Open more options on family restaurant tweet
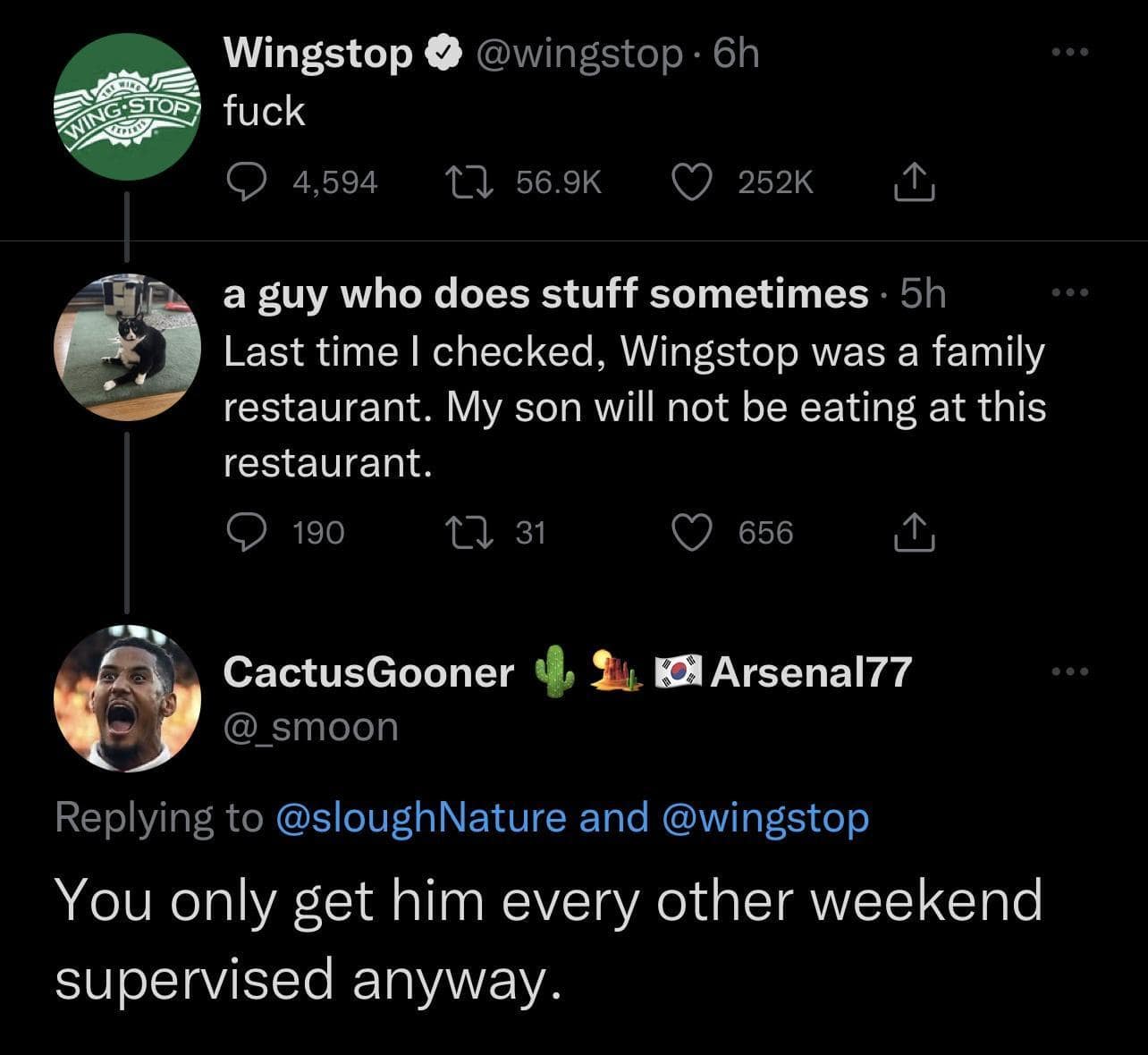The height and width of the screenshot is (1055, 1148). tap(1070, 293)
